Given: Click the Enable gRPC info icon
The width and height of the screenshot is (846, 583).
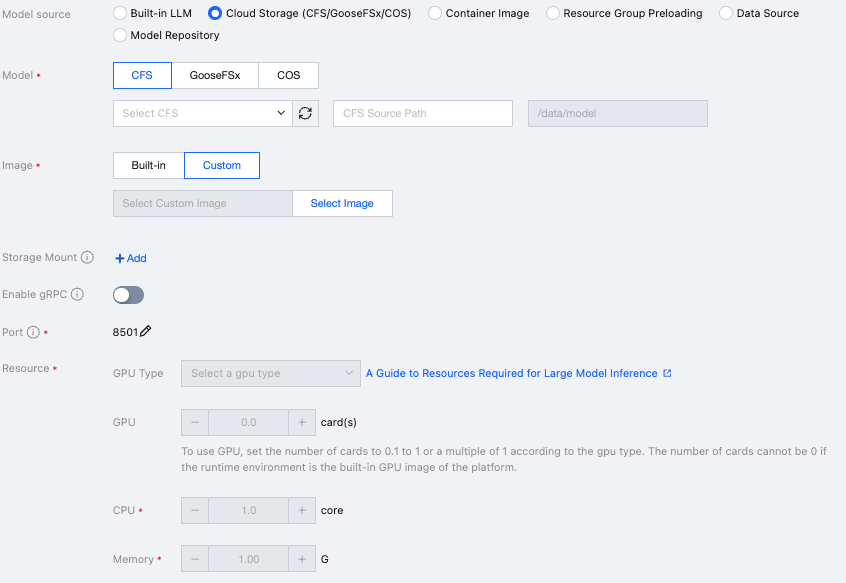Looking at the screenshot, I should (77, 295).
